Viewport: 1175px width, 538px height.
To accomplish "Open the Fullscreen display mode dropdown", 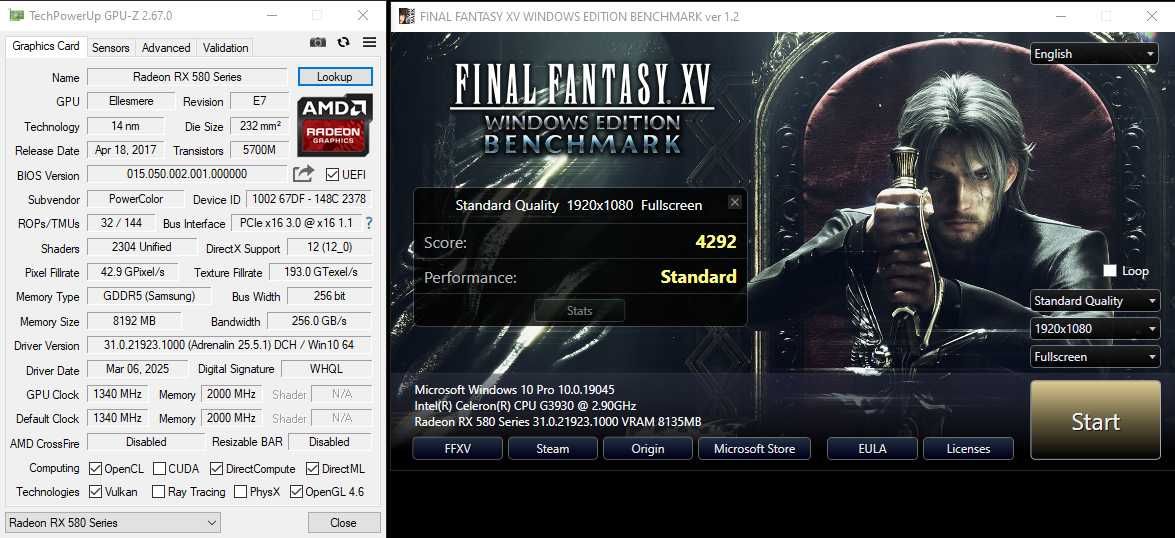I will (1095, 357).
